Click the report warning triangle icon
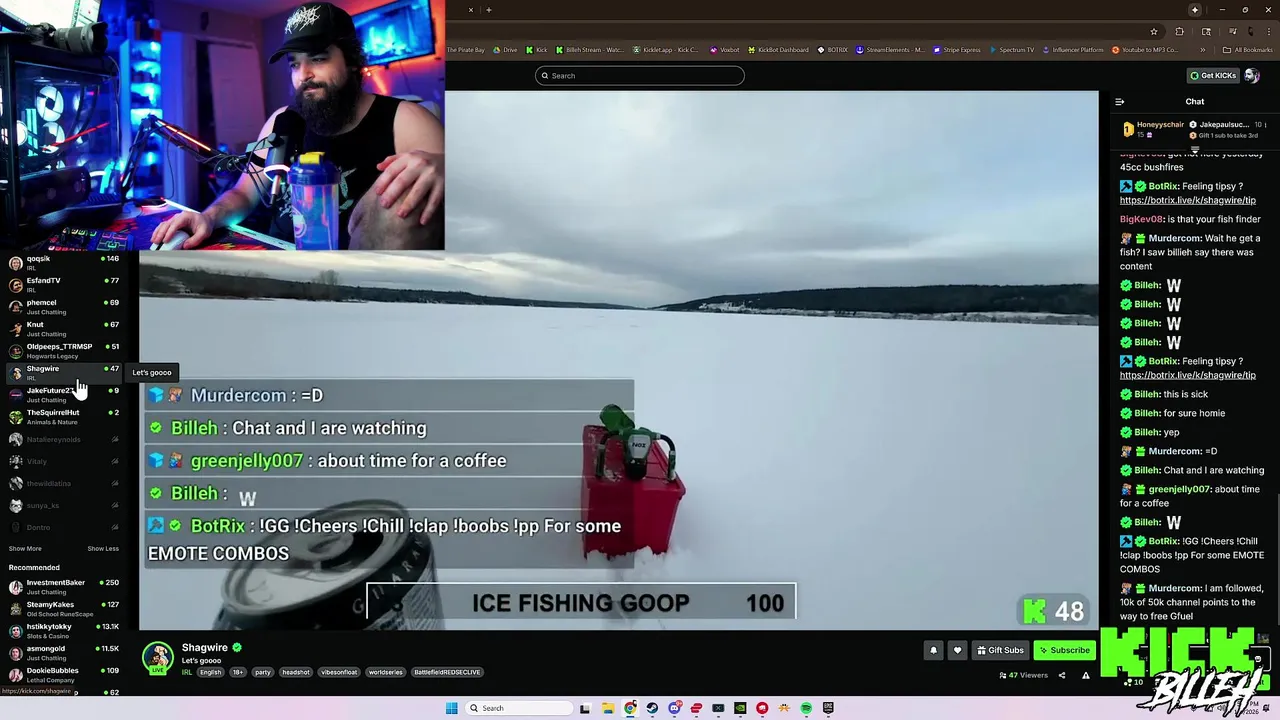 point(1086,675)
